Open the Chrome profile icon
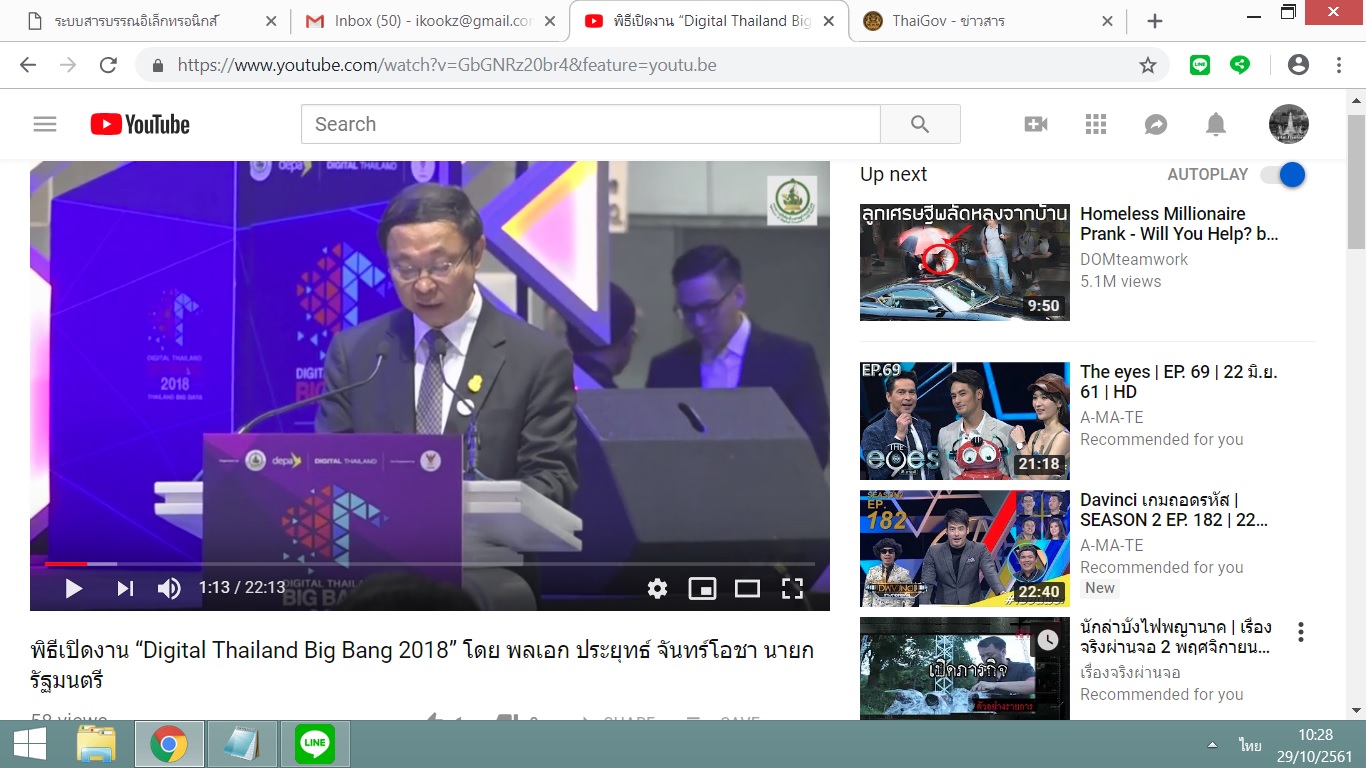This screenshot has height=768, width=1366. pyautogui.click(x=1298, y=65)
